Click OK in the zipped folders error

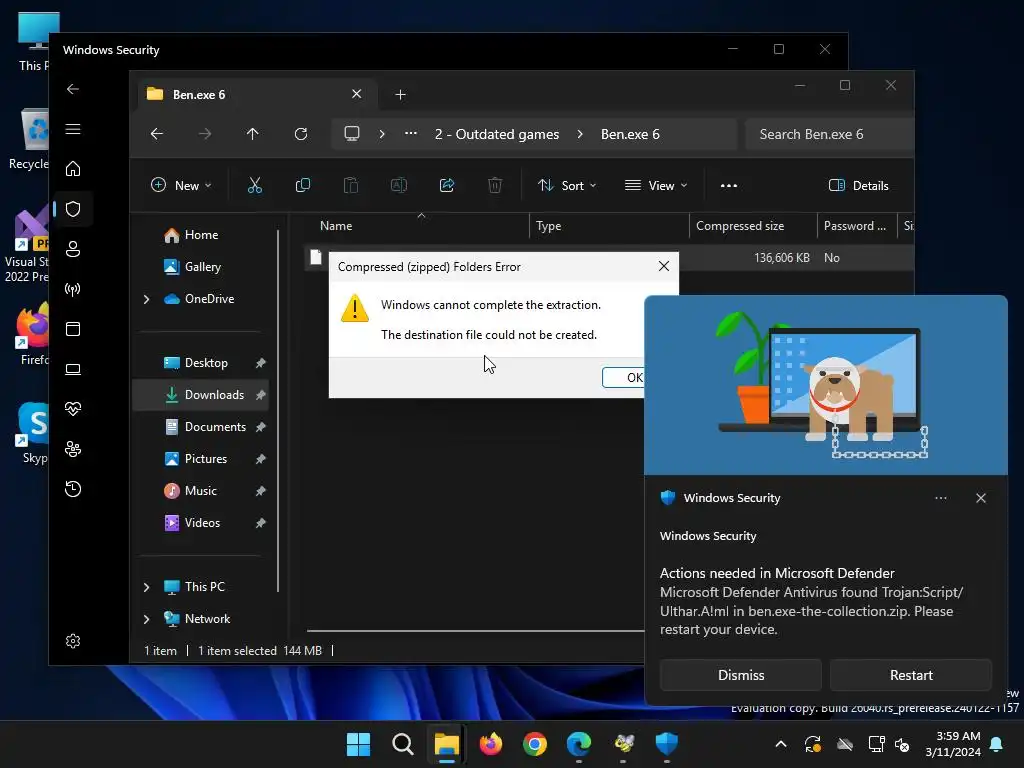coord(624,377)
